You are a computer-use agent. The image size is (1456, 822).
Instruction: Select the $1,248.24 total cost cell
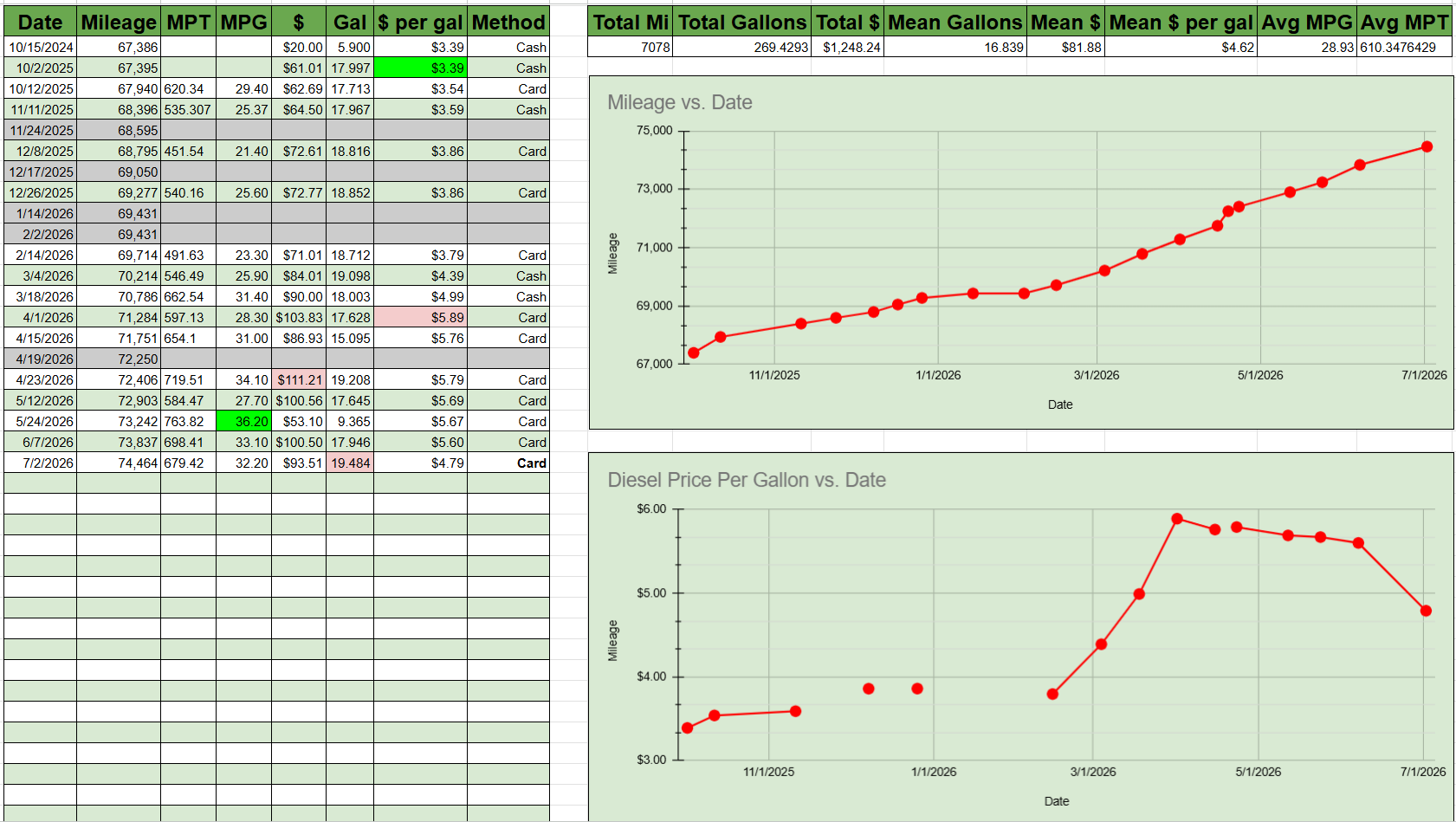[x=847, y=47]
